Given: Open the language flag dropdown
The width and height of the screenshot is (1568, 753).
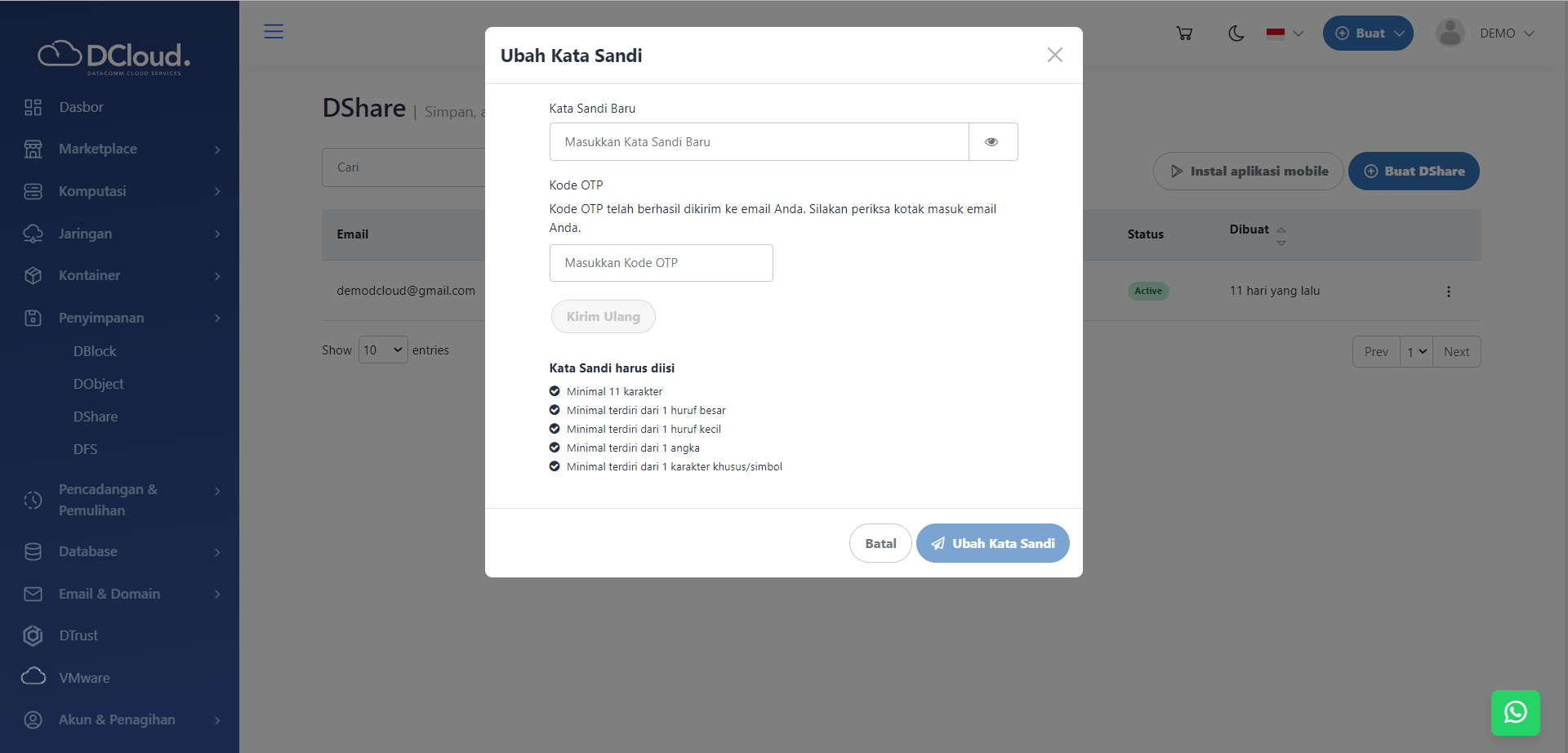Looking at the screenshot, I should tap(1284, 33).
